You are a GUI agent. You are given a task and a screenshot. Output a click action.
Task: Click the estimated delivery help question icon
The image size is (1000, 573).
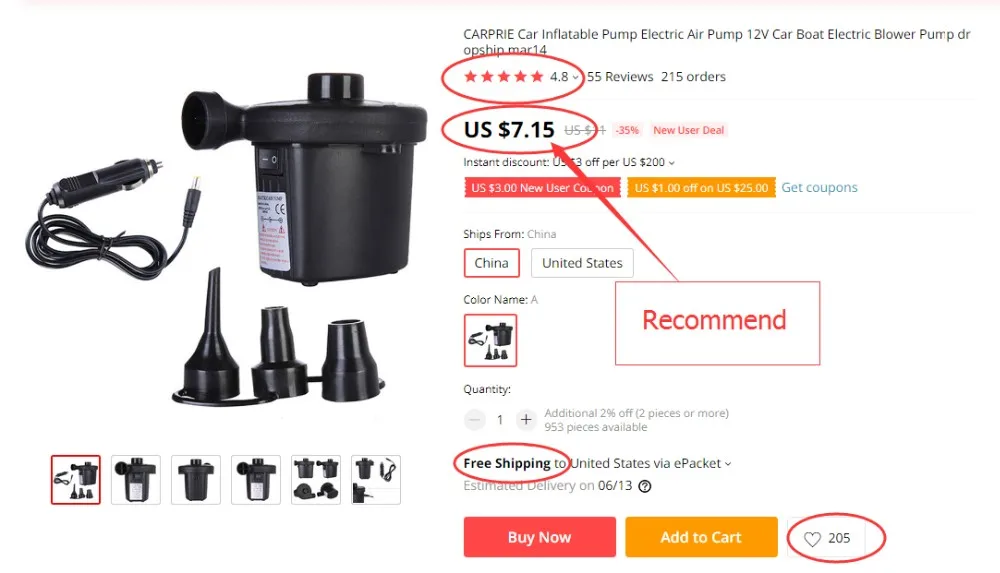point(645,486)
